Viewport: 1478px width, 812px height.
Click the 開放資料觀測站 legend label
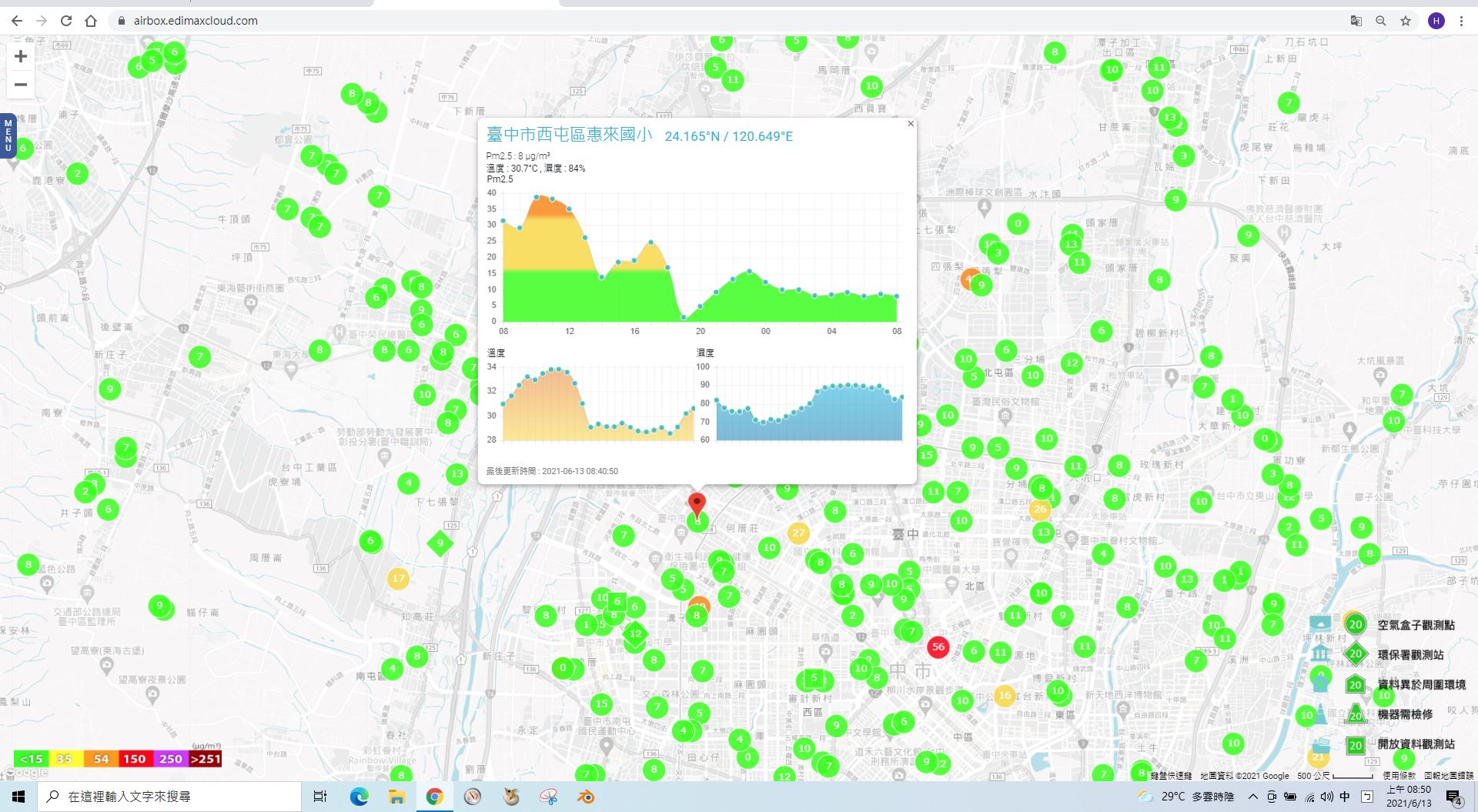point(1416,744)
